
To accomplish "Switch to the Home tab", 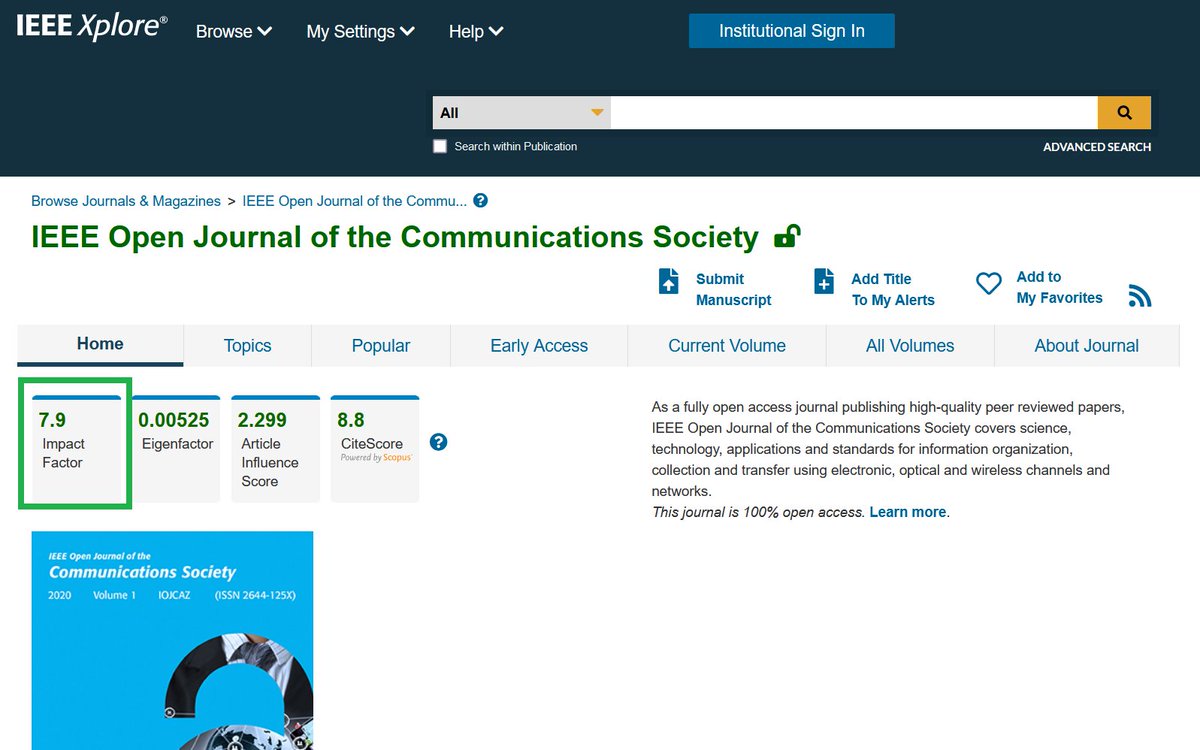I will pos(100,344).
